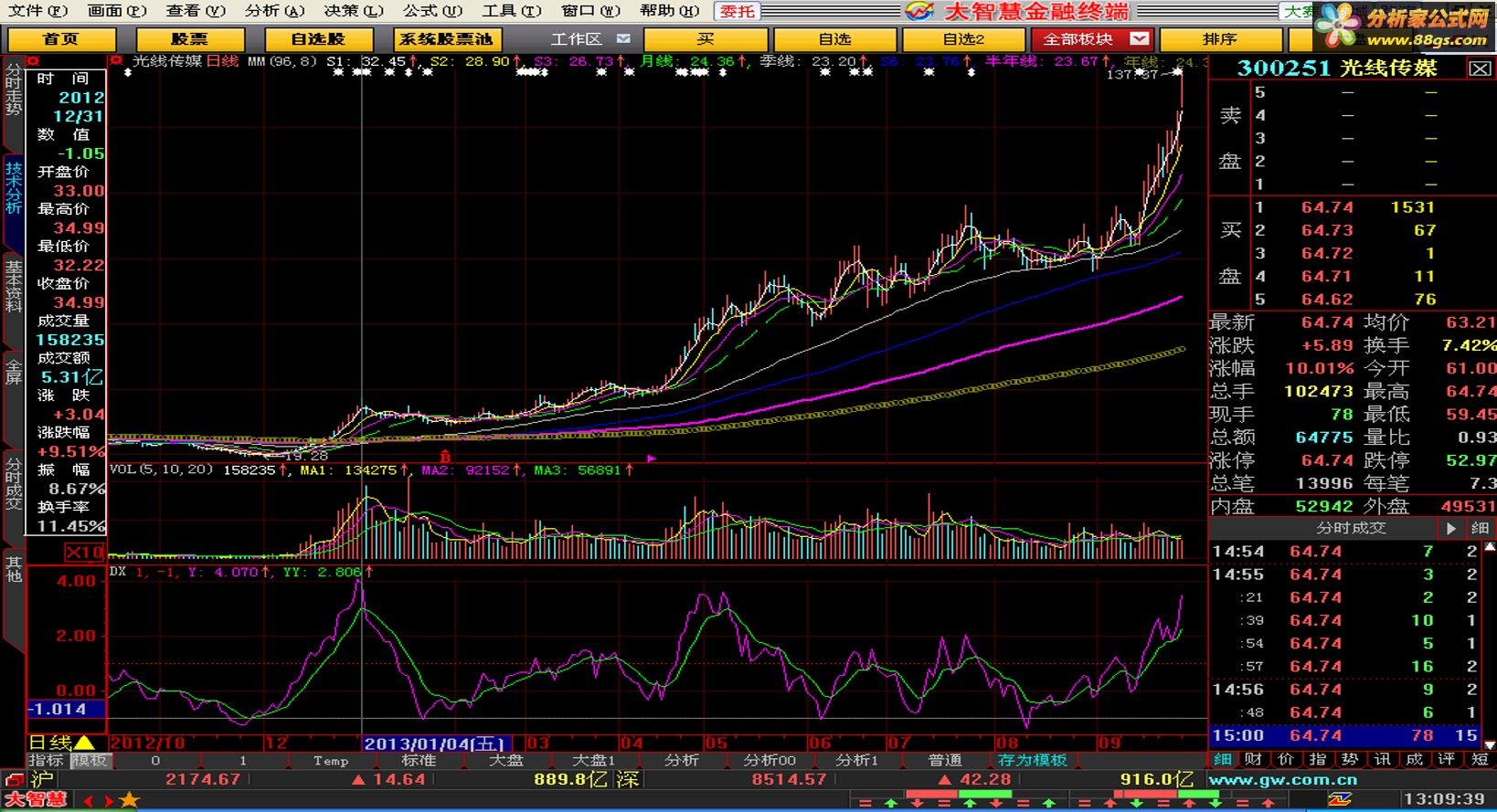This screenshot has height=812, width=1497.
Task: Select the 标准 template tab
Action: click(419, 760)
